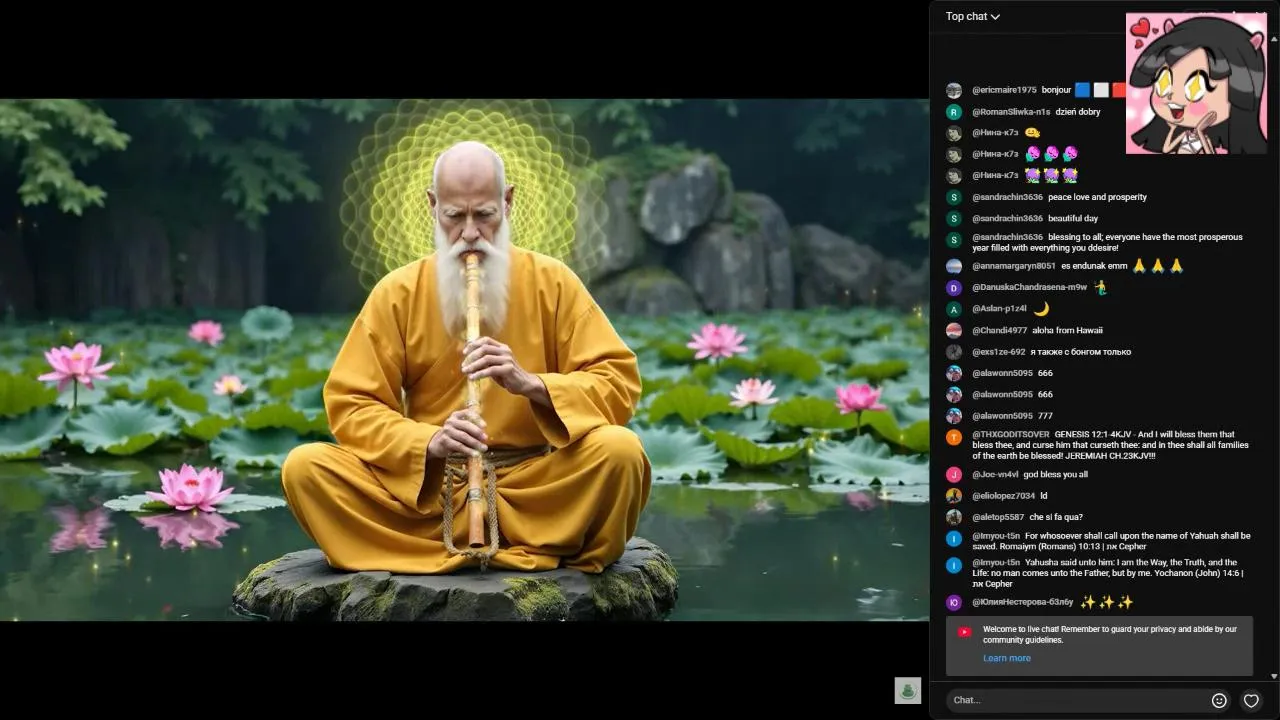Image resolution: width=1280 pixels, height=720 pixels.
Task: Click message 'aloha from Hawaii'
Action: (x=1067, y=331)
